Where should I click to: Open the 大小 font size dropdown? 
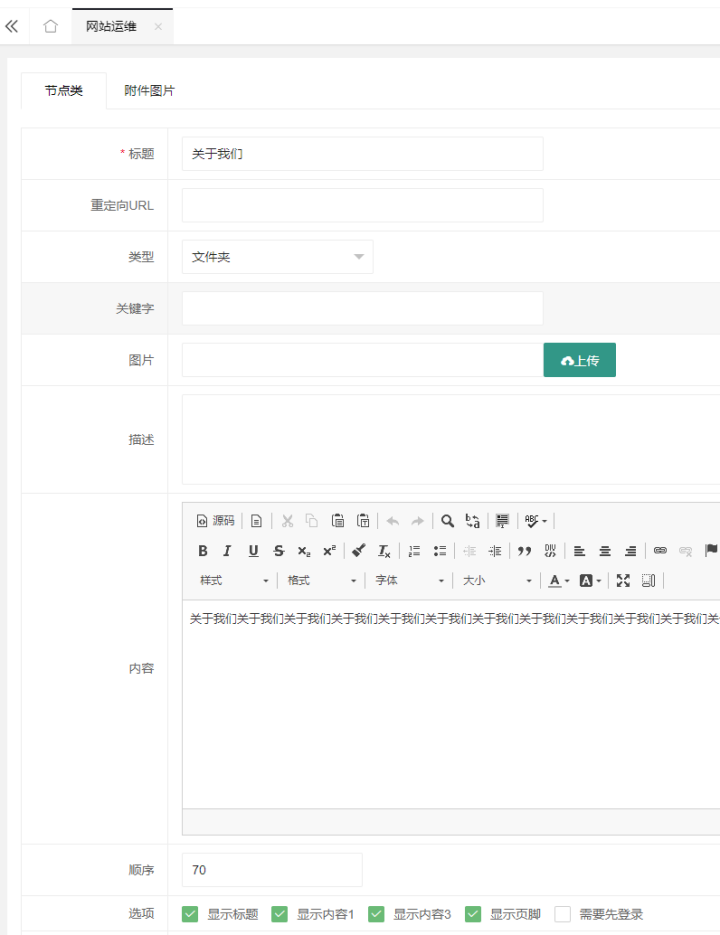point(497,581)
